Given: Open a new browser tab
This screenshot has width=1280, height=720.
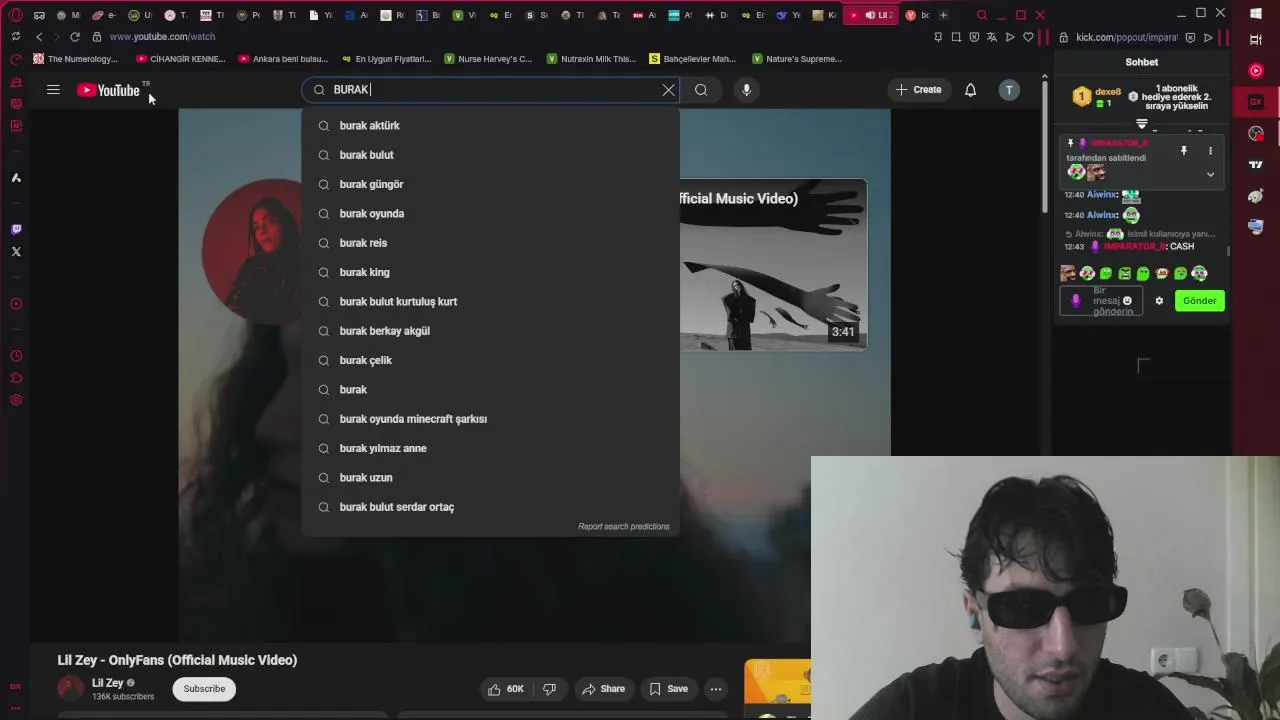Looking at the screenshot, I should [x=943, y=15].
